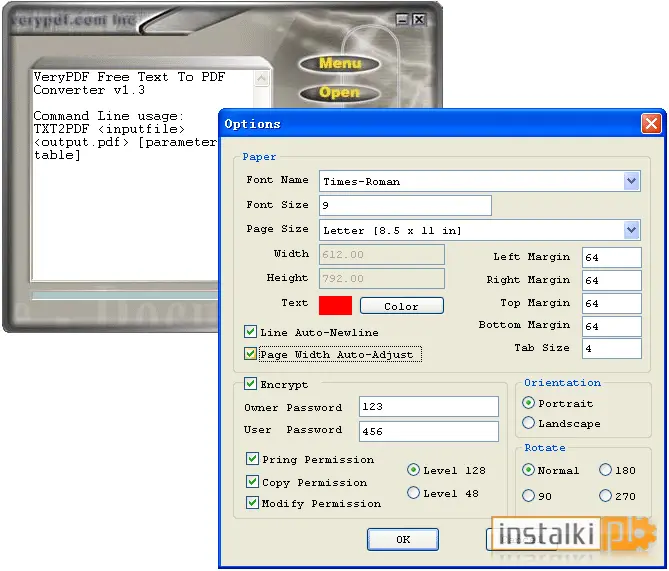
Task: Click the scroll up arrow in text box
Action: (x=261, y=79)
